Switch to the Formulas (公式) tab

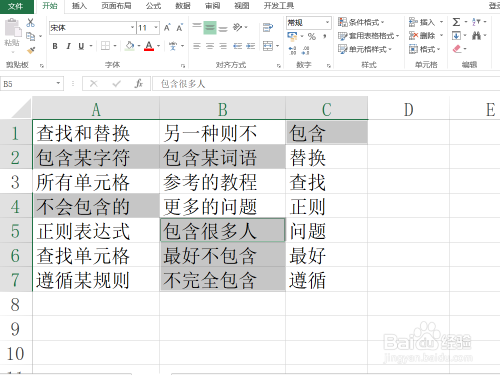153,6
